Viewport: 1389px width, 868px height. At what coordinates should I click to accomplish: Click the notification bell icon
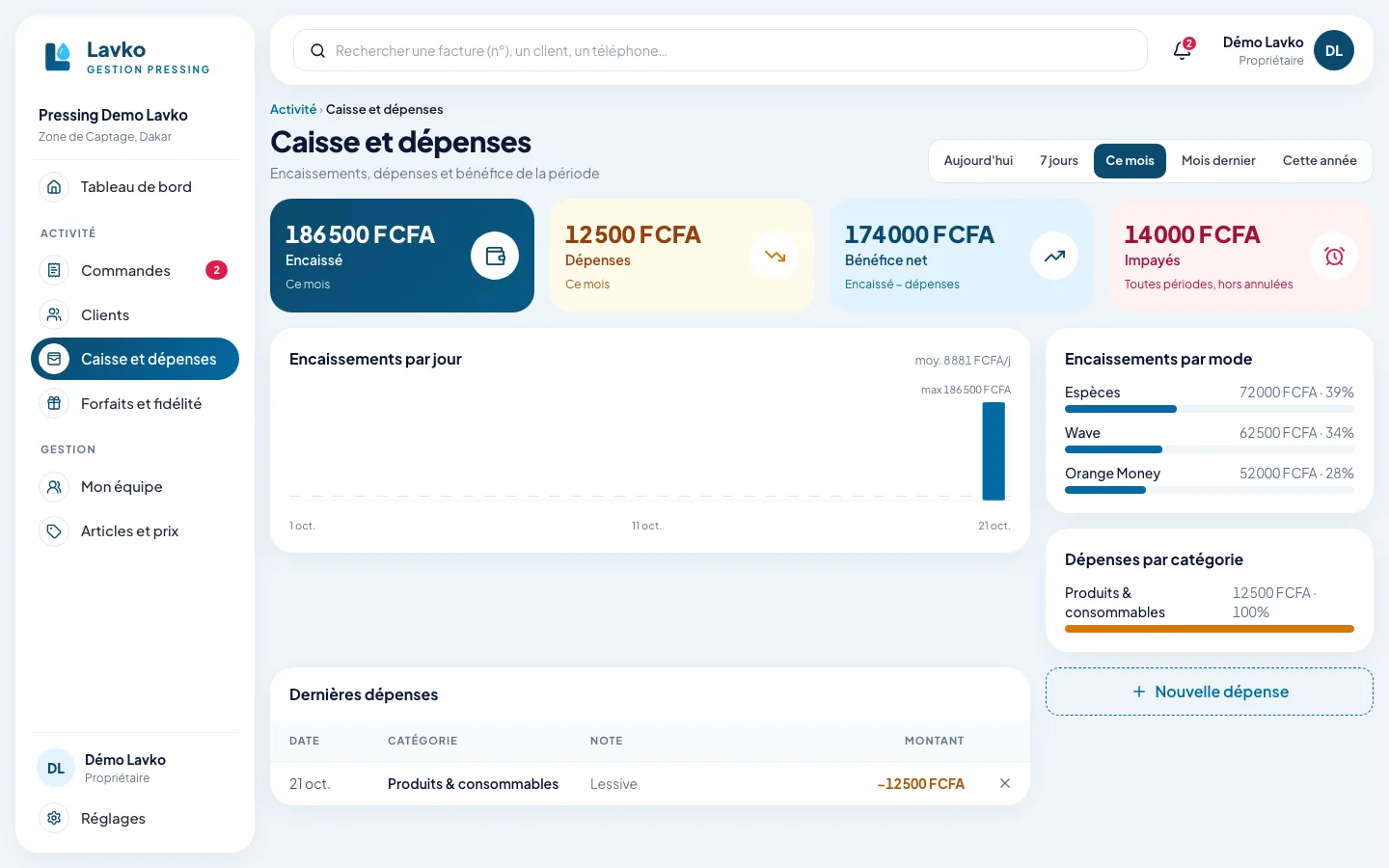coord(1183,50)
